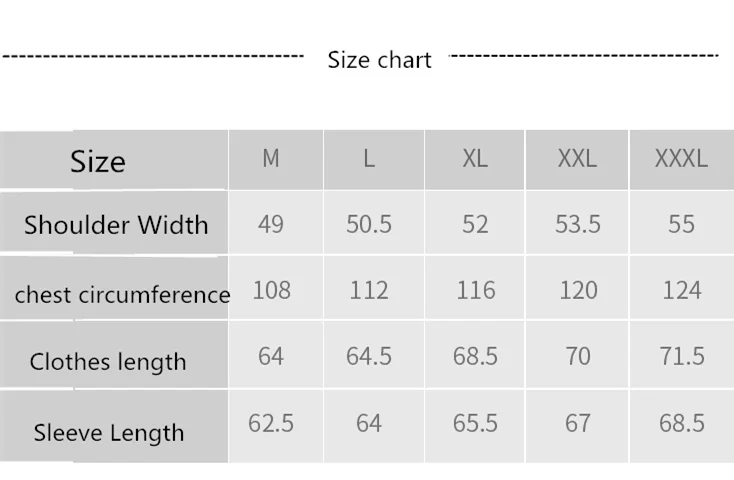This screenshot has height=480, width=734.
Task: Click the "Shoulder Width" row label
Action: (116, 224)
